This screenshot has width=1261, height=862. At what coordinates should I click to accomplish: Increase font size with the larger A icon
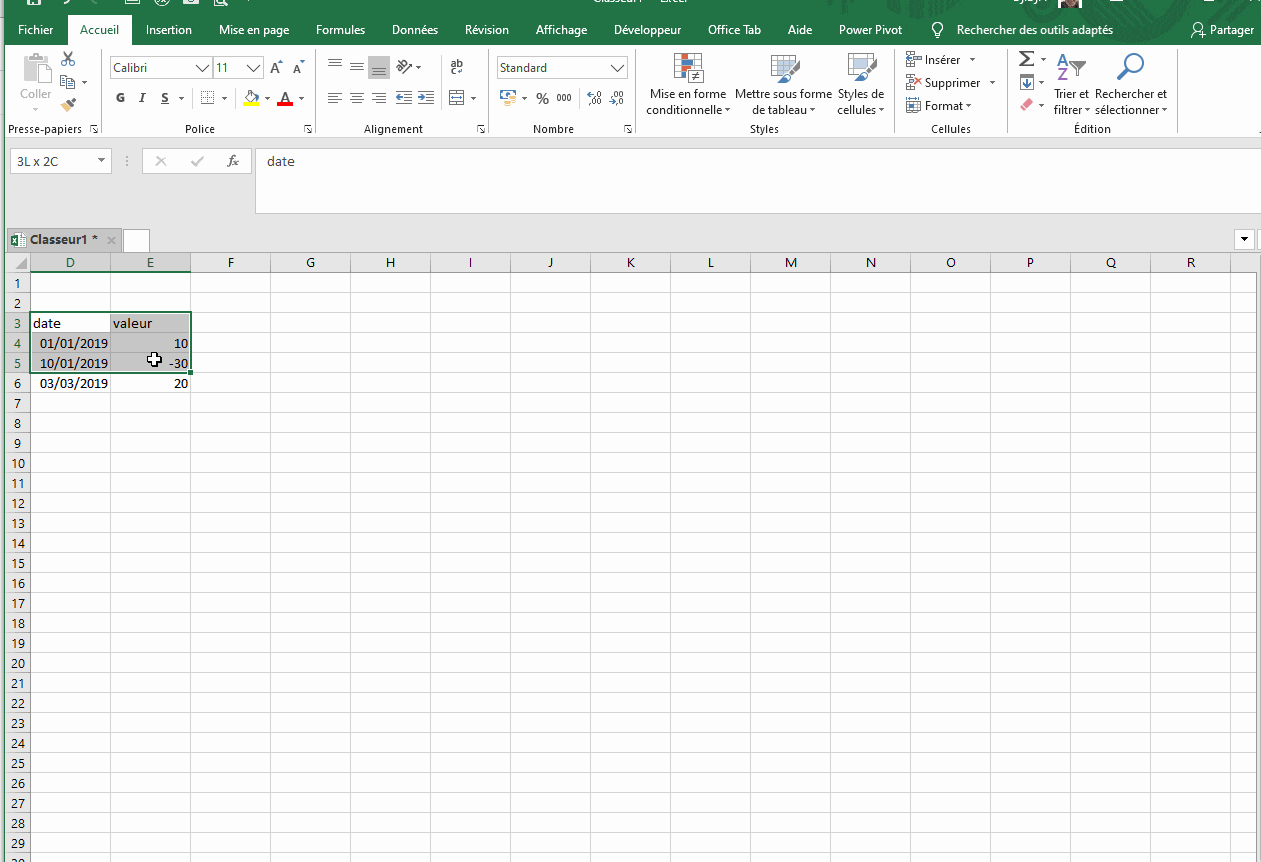[x=277, y=68]
